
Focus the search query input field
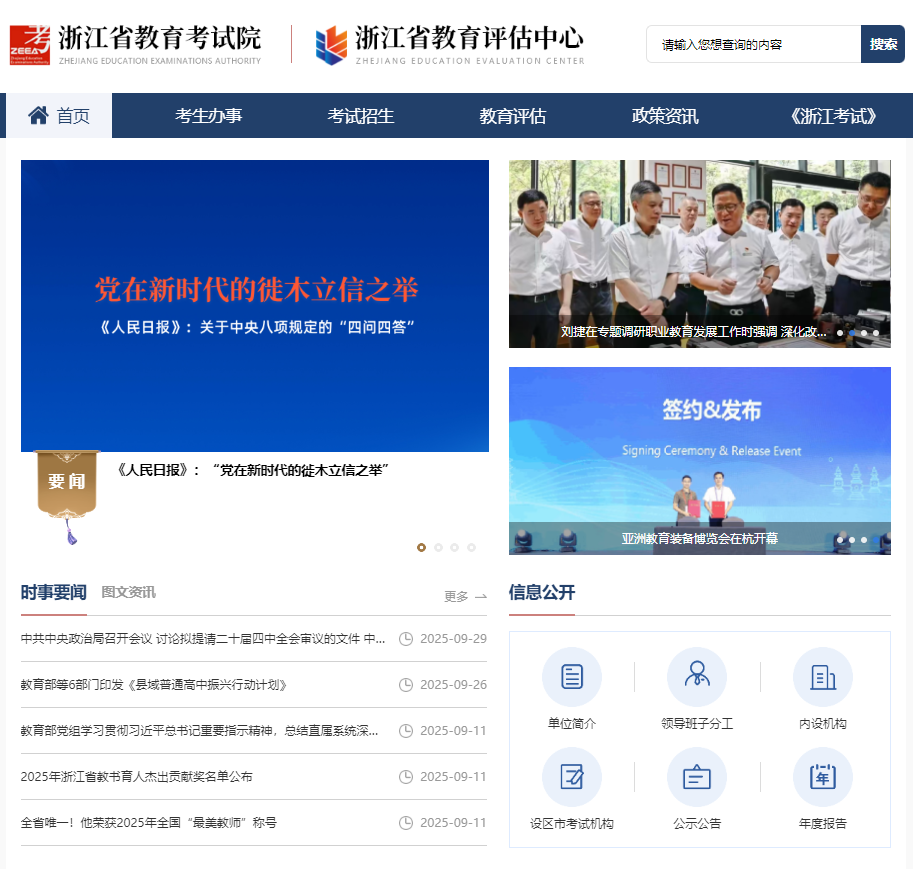click(754, 44)
